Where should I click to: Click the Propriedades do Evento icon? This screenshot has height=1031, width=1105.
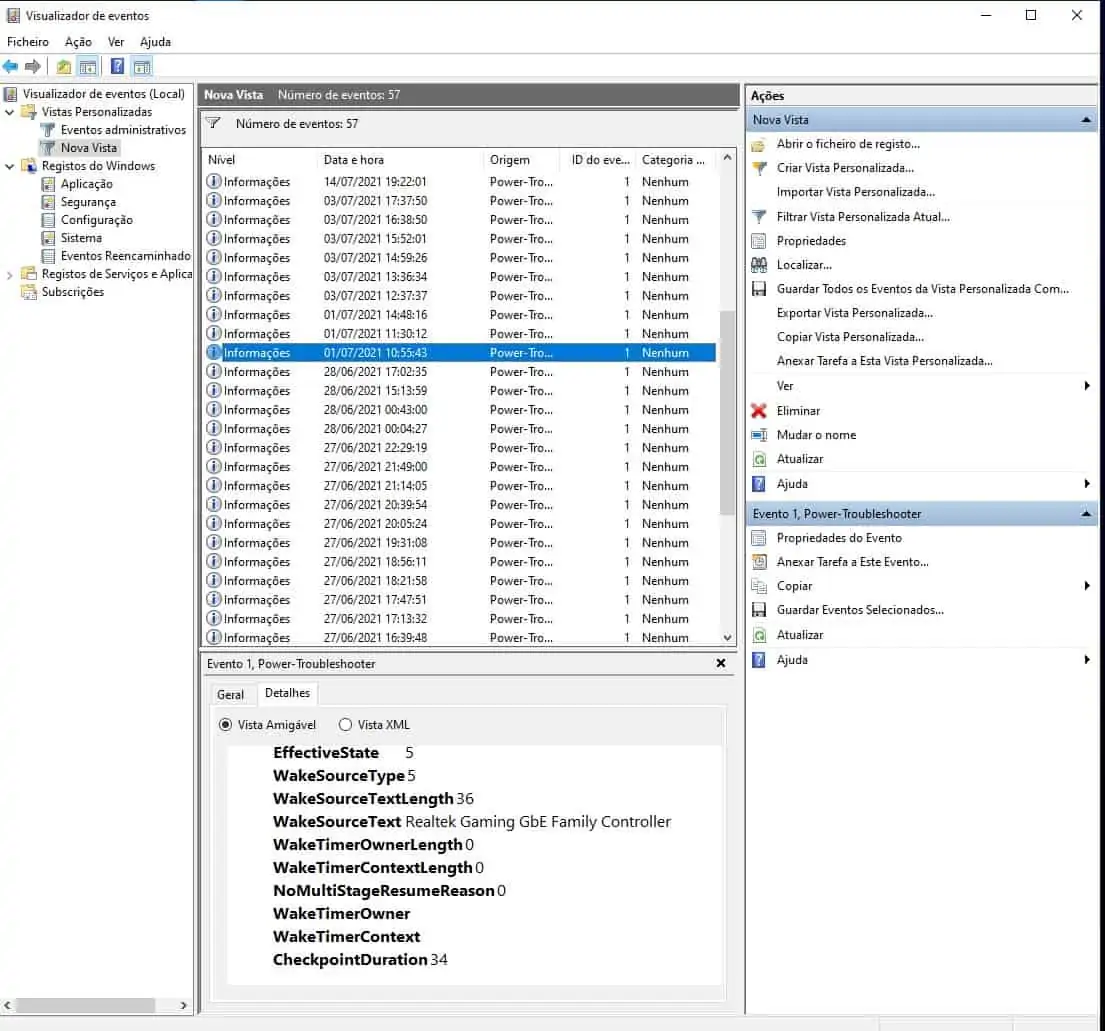(759, 538)
